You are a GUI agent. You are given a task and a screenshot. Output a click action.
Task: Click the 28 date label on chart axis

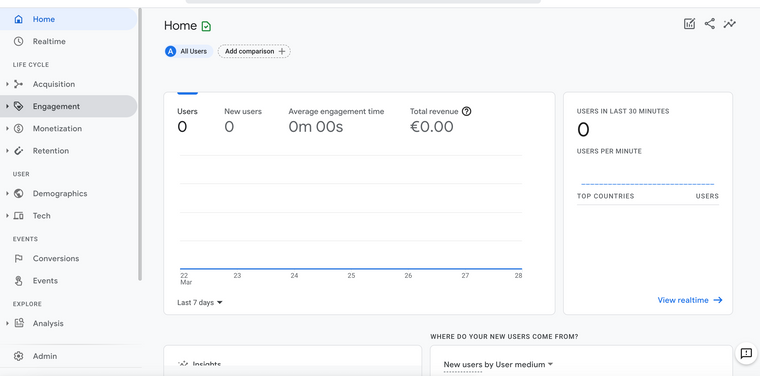518,276
